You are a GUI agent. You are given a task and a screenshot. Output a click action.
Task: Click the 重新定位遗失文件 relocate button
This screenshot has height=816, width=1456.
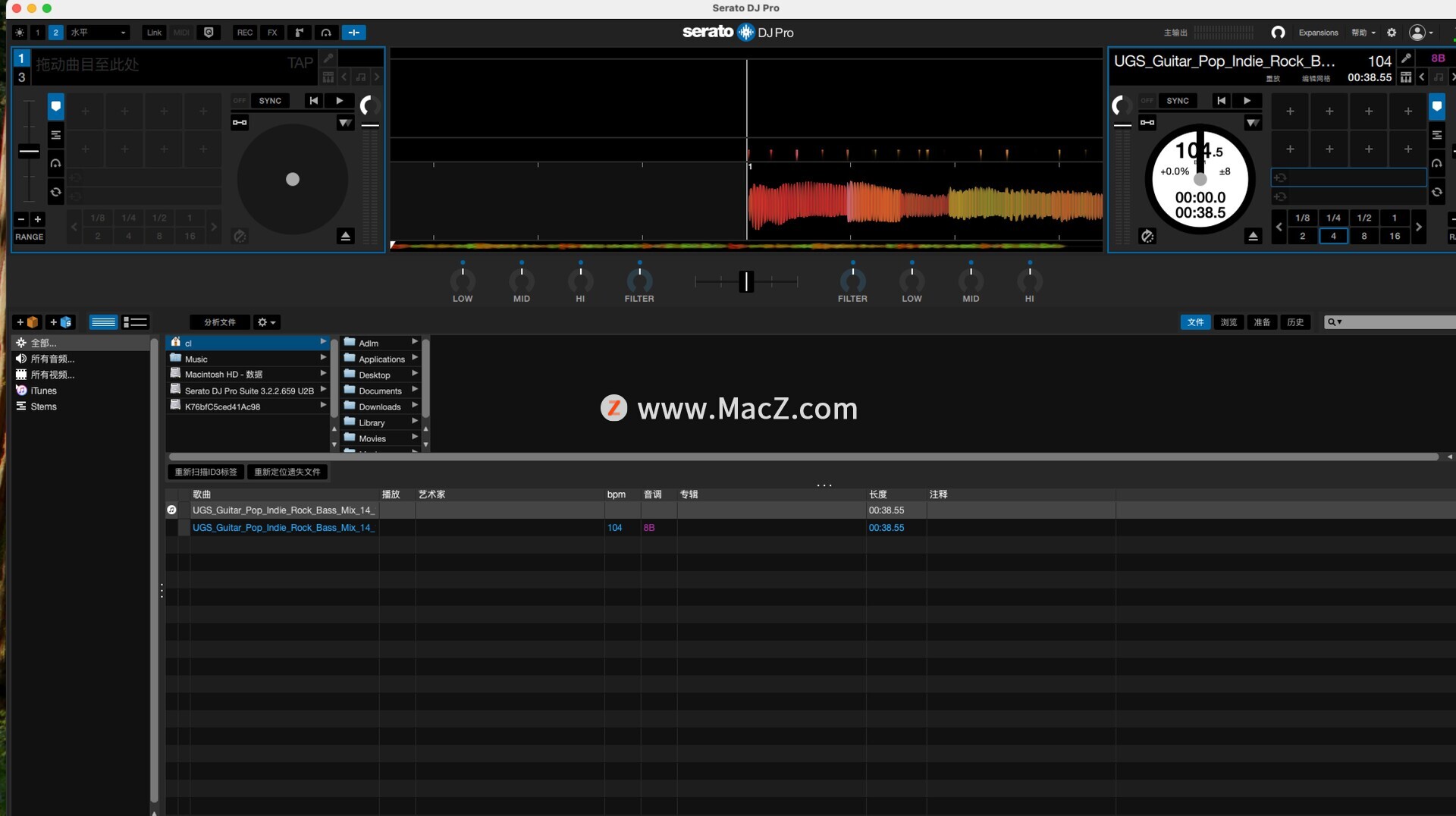point(287,472)
